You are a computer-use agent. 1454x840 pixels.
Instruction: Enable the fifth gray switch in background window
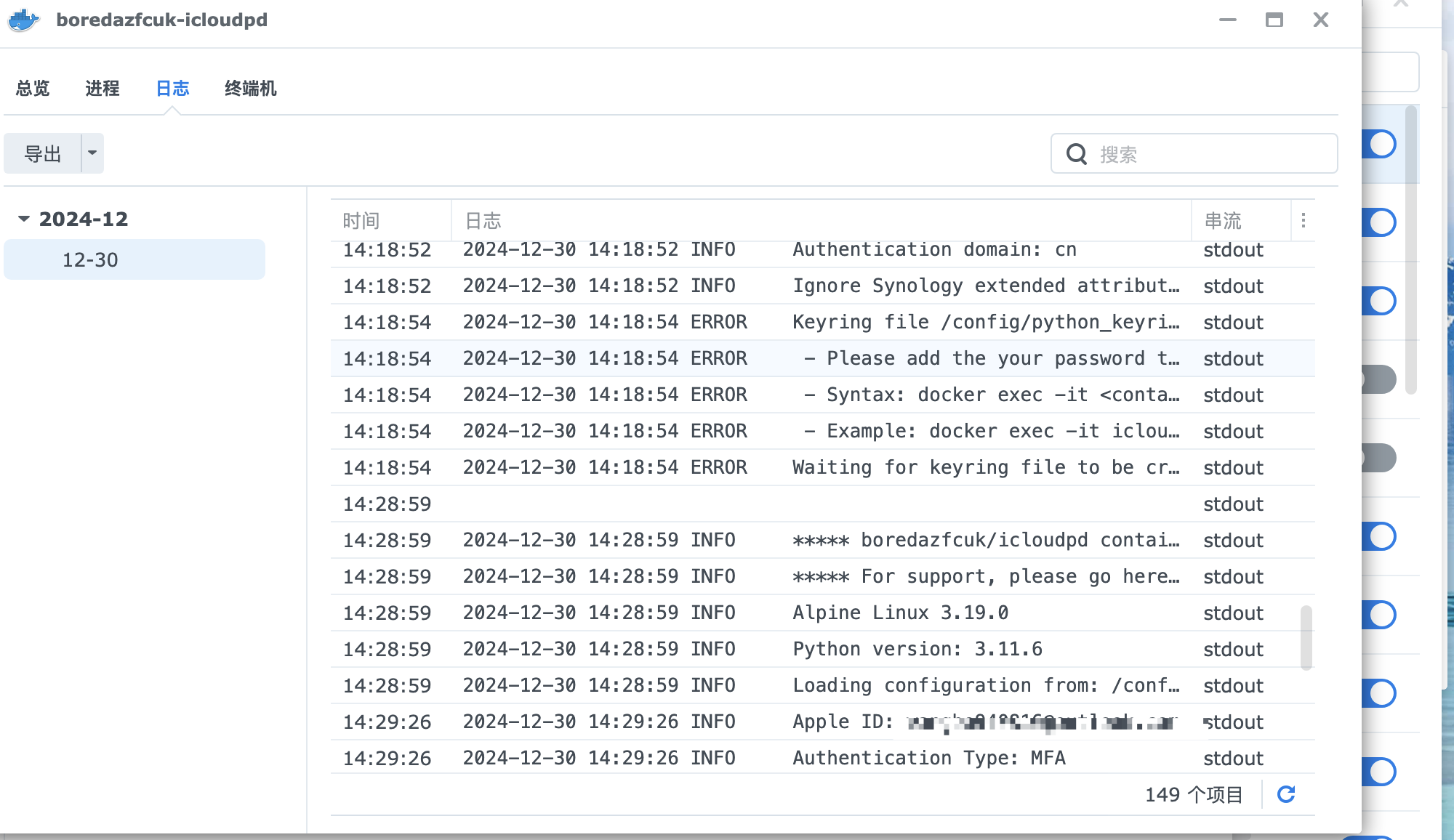[x=1379, y=458]
